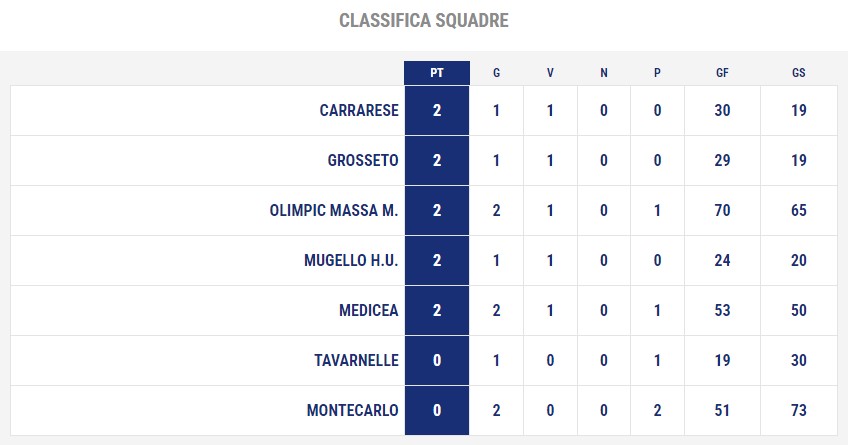Click Medicea's goals-for value 53
The image size is (853, 445).
[x=722, y=311]
